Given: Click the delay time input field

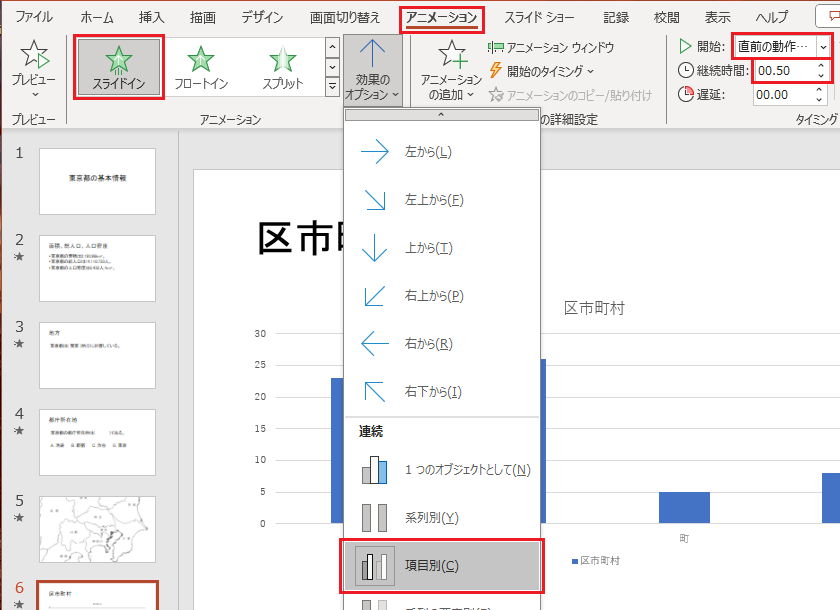Looking at the screenshot, I should (x=783, y=95).
